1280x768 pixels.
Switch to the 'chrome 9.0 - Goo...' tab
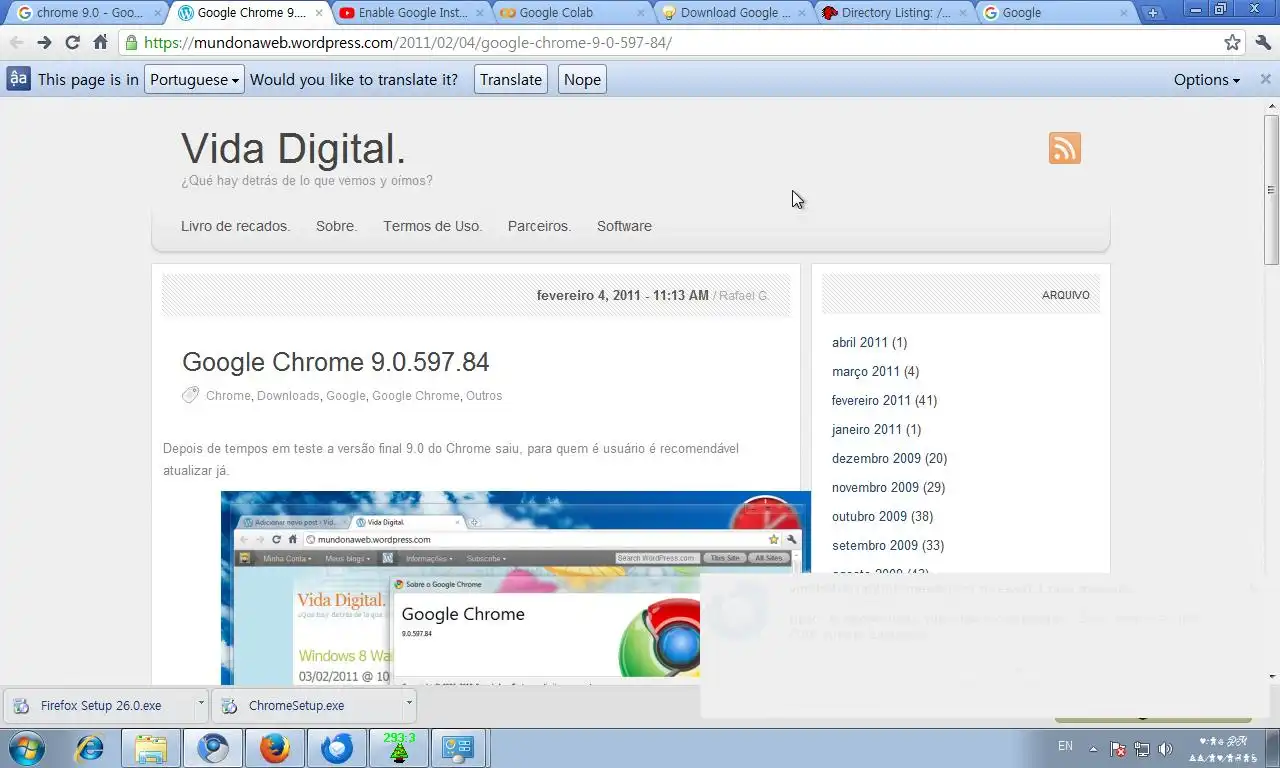click(89, 13)
